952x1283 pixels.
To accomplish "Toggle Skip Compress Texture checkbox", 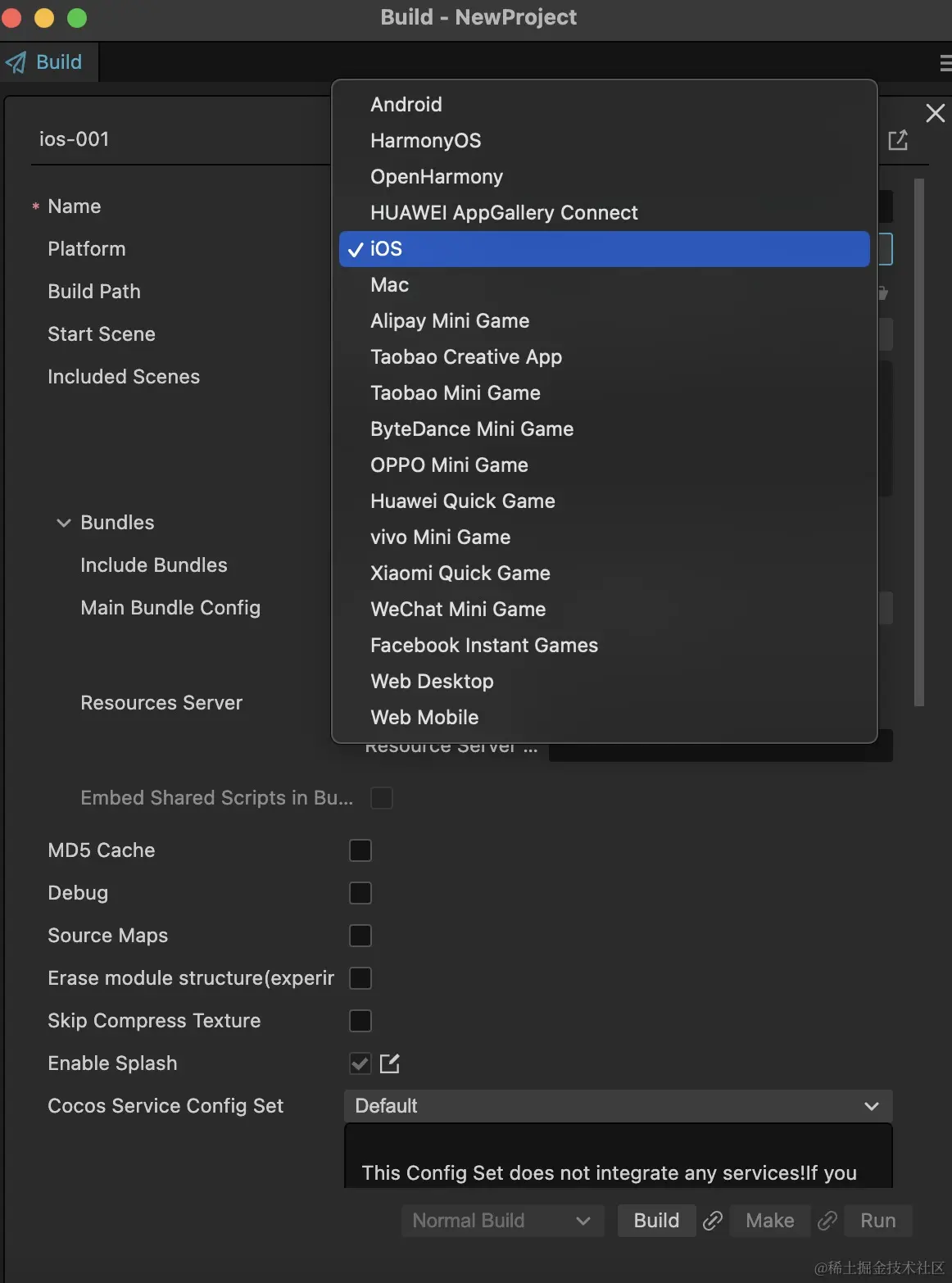I will click(x=360, y=1021).
